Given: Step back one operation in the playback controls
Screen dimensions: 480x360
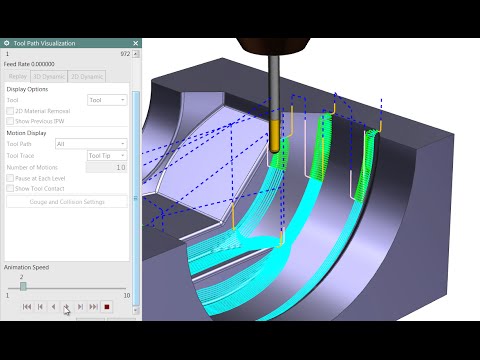Looking at the screenshot, I should 40,307.
